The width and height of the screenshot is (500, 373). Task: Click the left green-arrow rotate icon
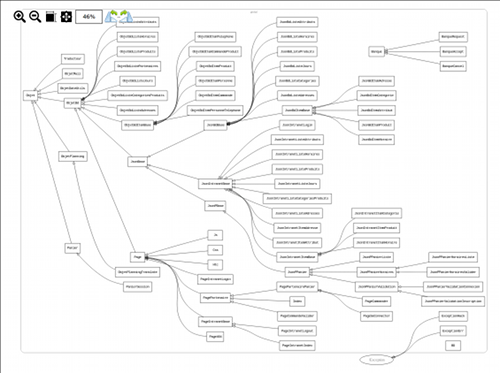(112, 16)
